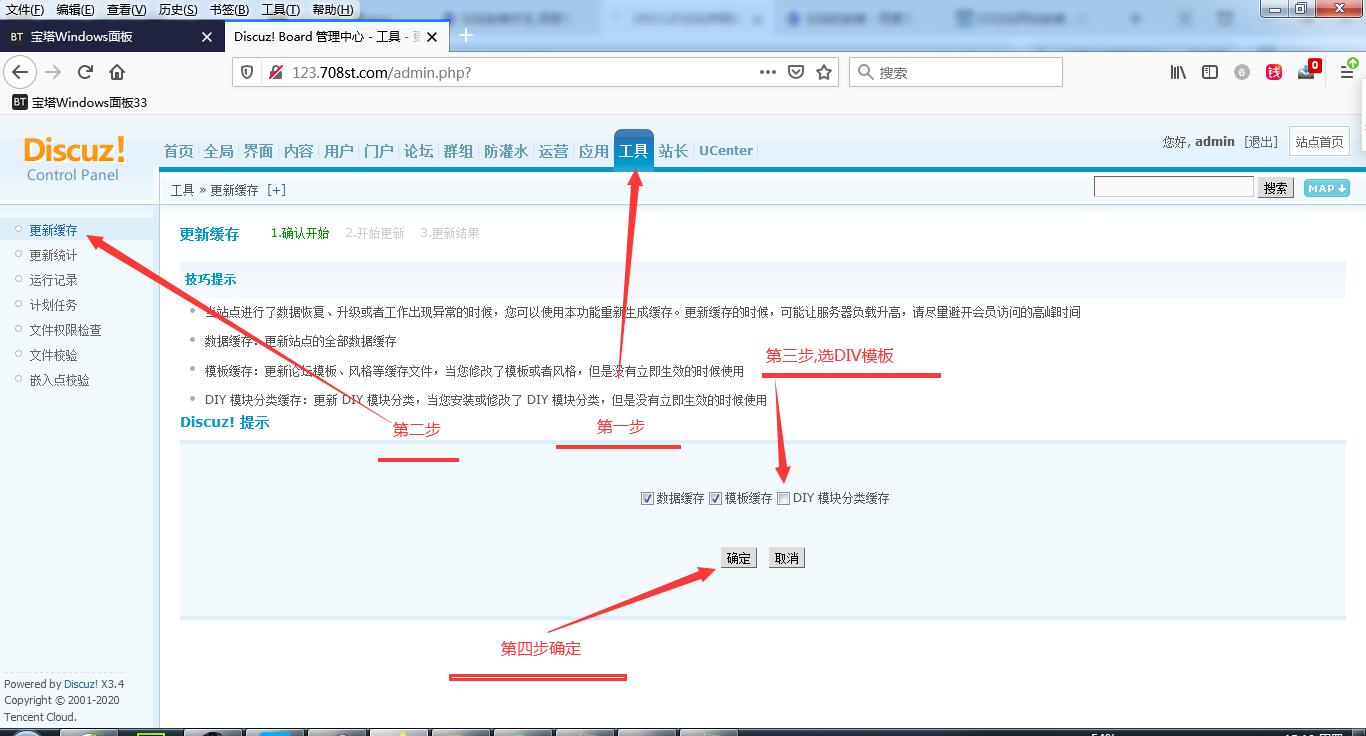Open the 站点首页 button
Viewport: 1366px width, 736px height.
[1319, 142]
